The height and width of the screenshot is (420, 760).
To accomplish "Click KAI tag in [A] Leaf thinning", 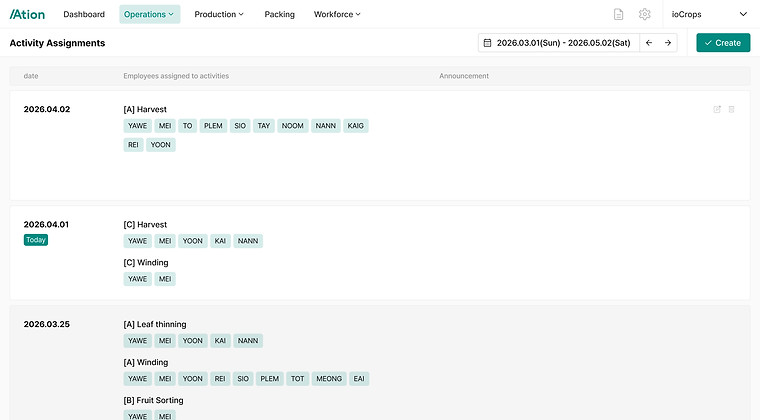I will [220, 341].
